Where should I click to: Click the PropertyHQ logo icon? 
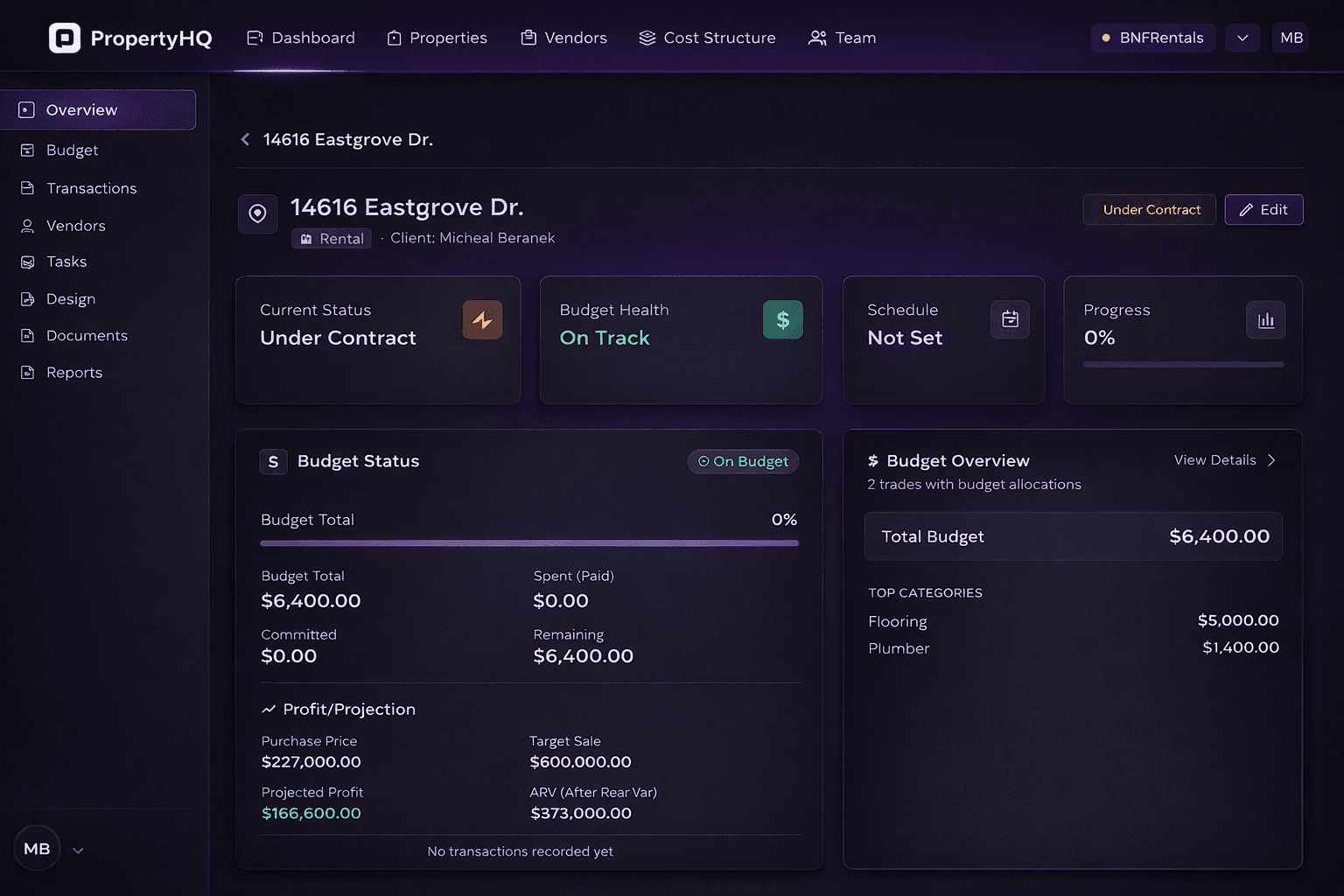tap(65, 38)
